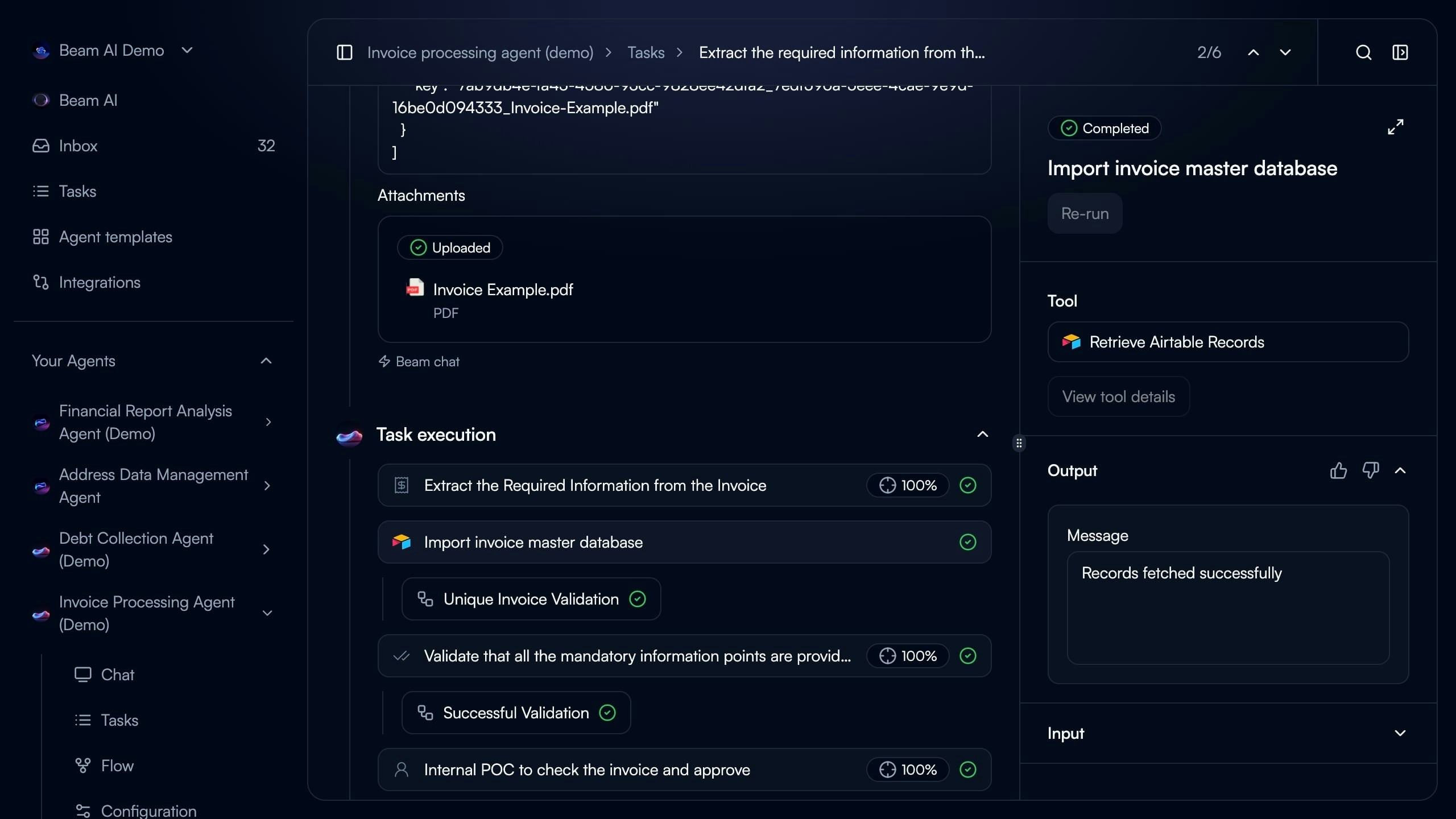
Task: Collapse the Your Agents list
Action: point(266,361)
